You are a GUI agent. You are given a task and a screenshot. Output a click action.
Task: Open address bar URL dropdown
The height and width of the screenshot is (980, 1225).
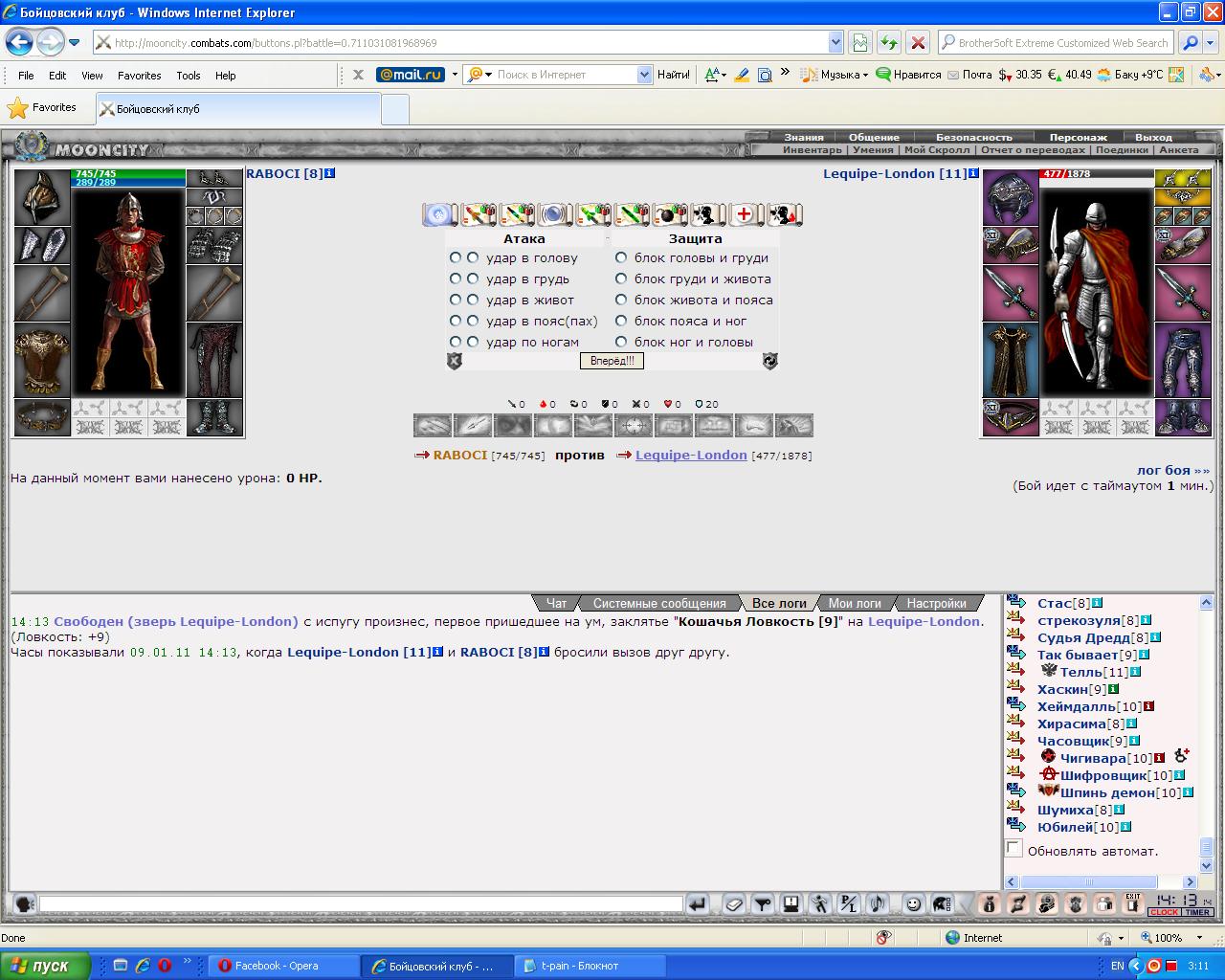click(x=835, y=42)
